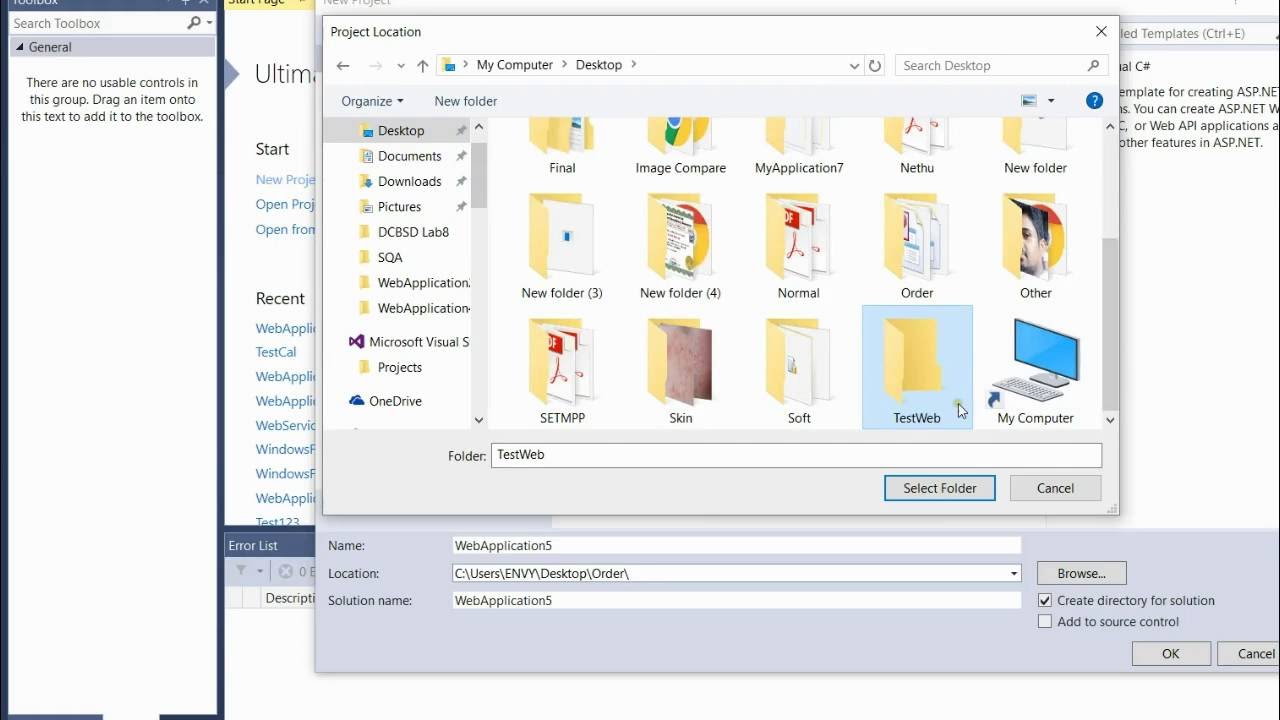Image resolution: width=1280 pixels, height=720 pixels.
Task: Select the SETMPP folder
Action: 562,372
